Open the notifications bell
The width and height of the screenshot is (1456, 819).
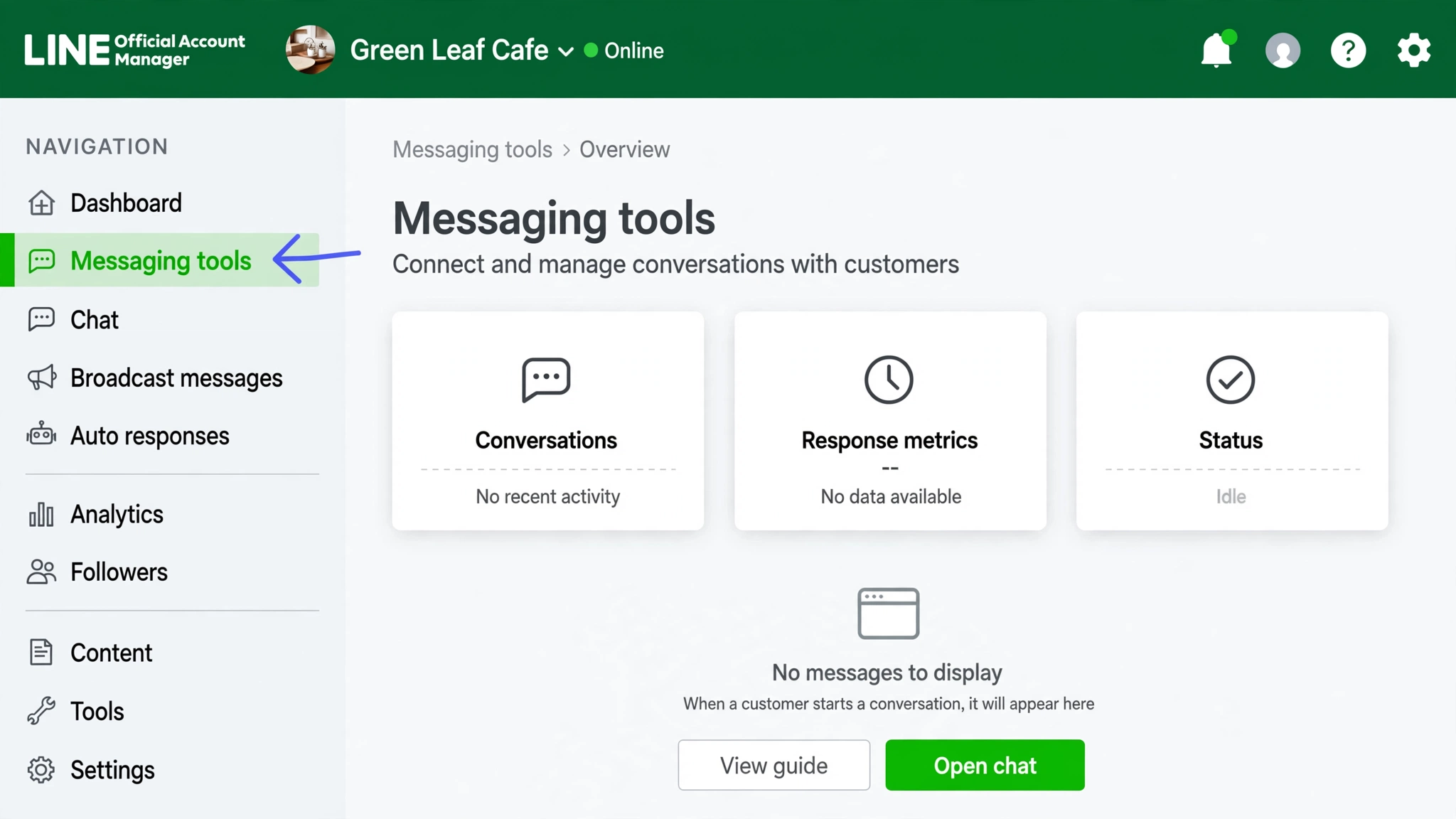tap(1216, 50)
